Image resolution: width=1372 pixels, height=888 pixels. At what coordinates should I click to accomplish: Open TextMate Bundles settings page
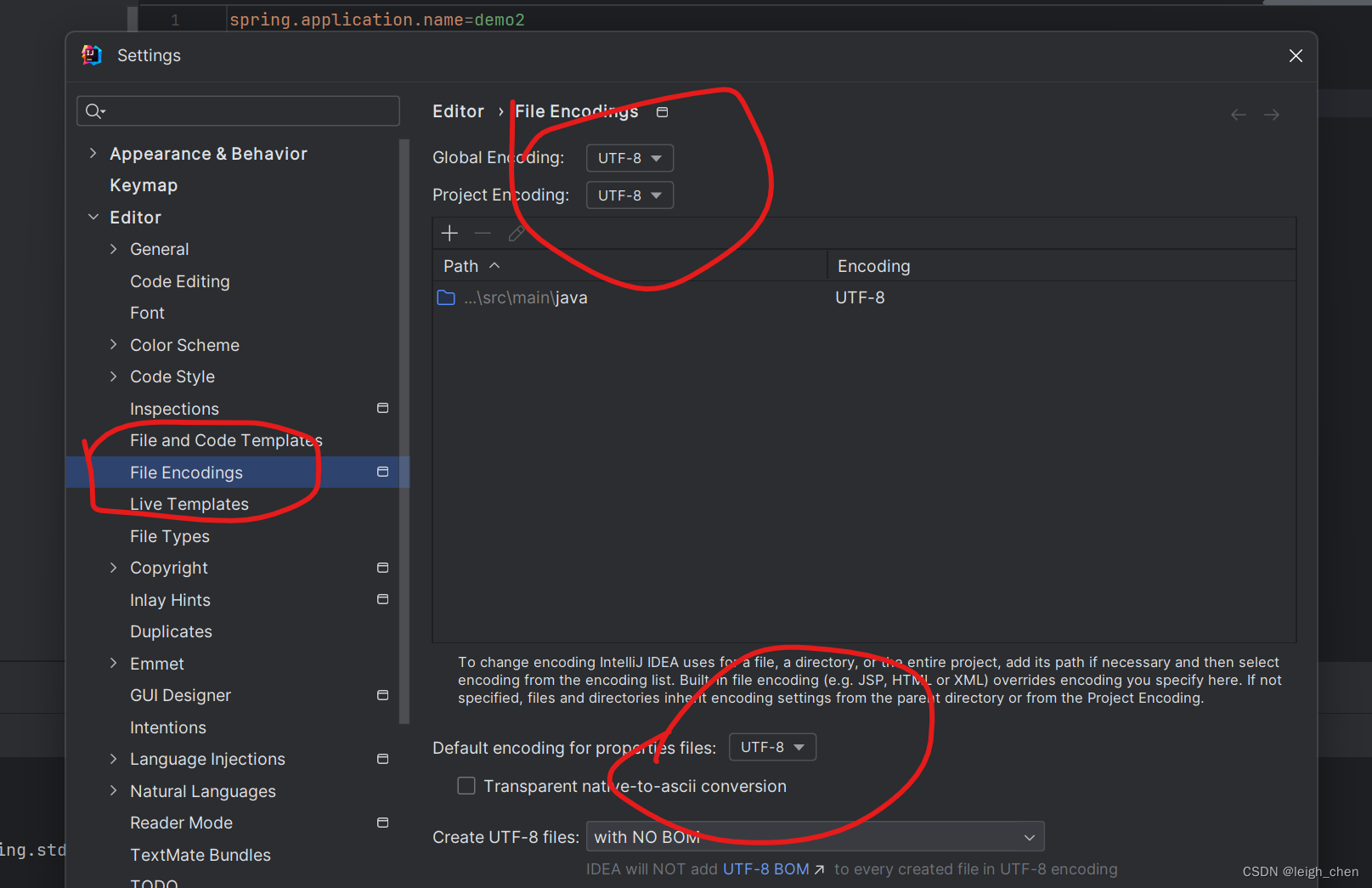click(x=200, y=855)
